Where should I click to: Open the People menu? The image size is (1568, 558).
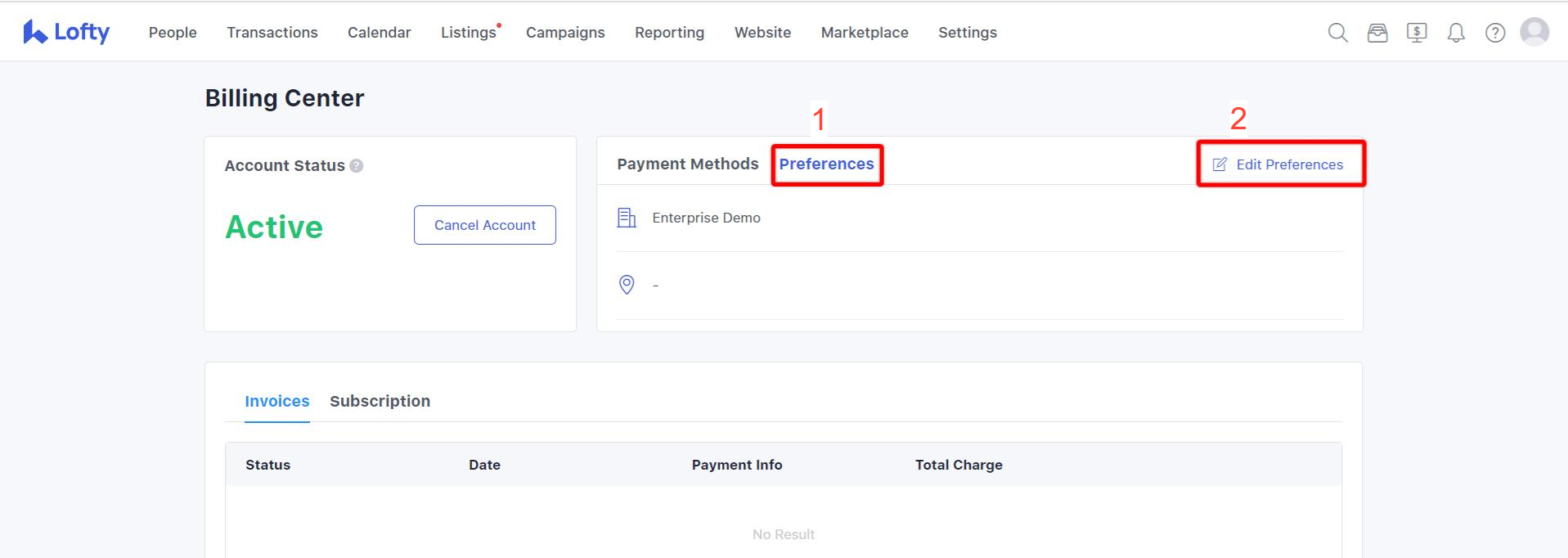(173, 33)
